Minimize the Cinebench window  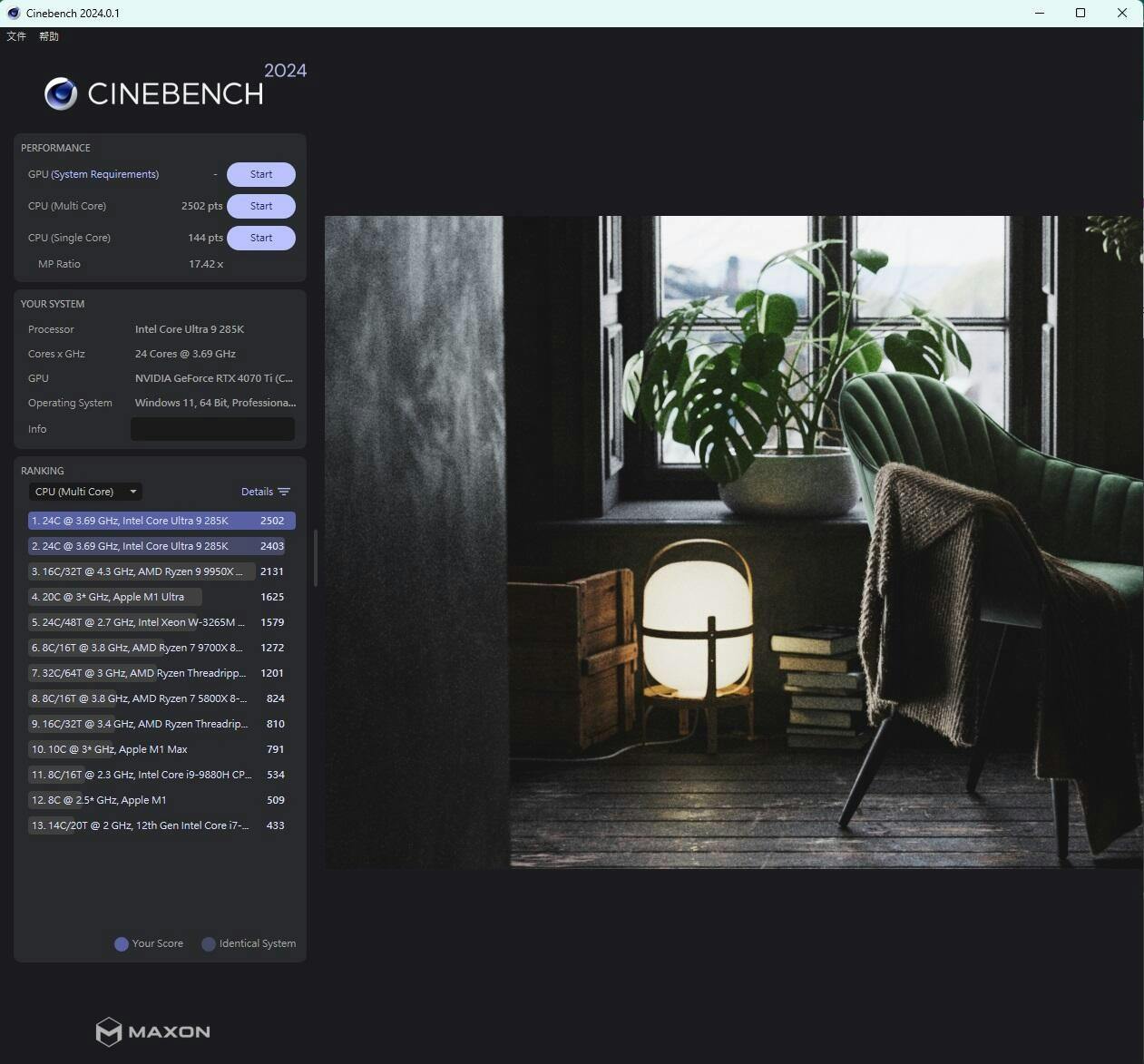coord(1040,13)
